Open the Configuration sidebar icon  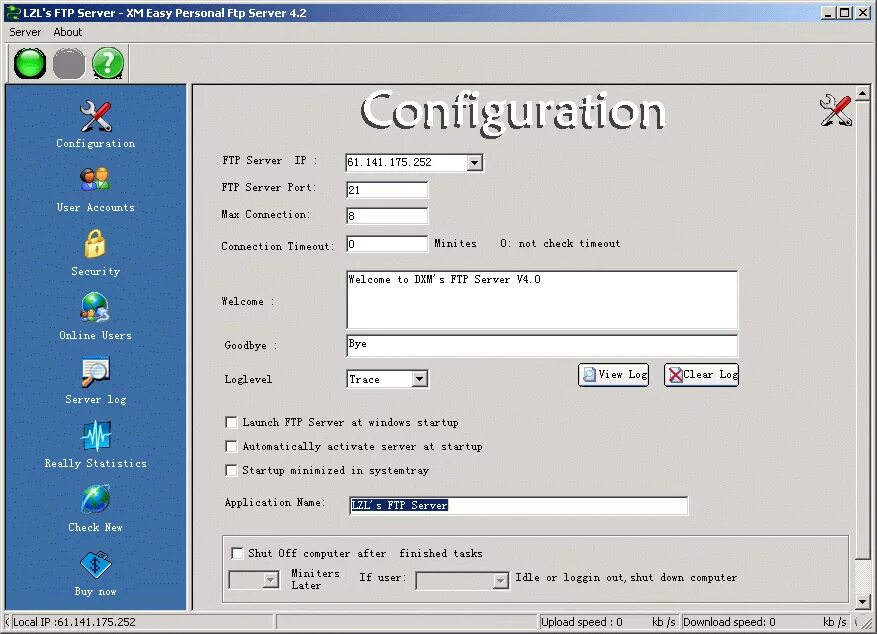(x=95, y=116)
